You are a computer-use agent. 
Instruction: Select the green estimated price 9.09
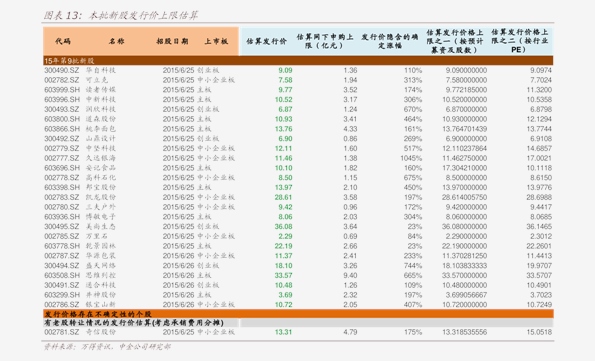tap(285, 70)
